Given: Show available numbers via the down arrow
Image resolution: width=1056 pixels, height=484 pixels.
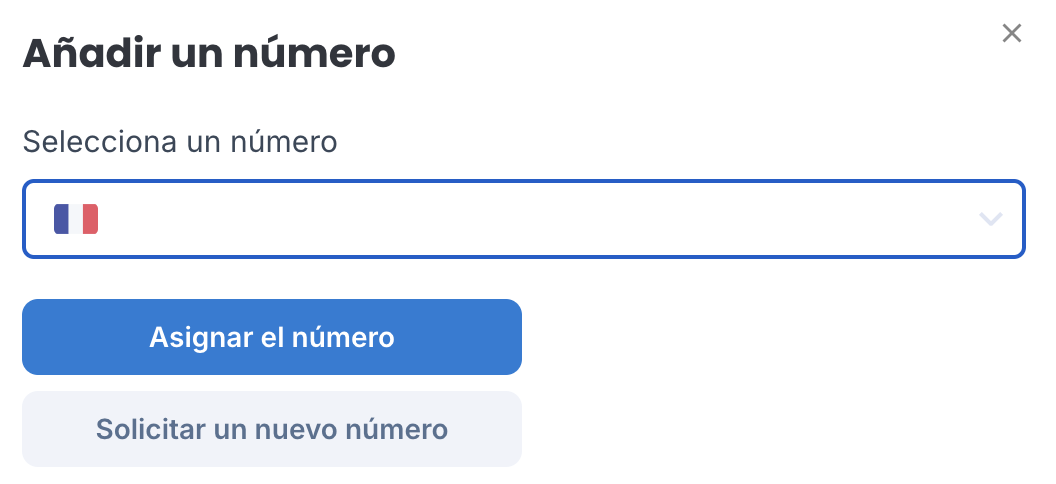Looking at the screenshot, I should (991, 219).
